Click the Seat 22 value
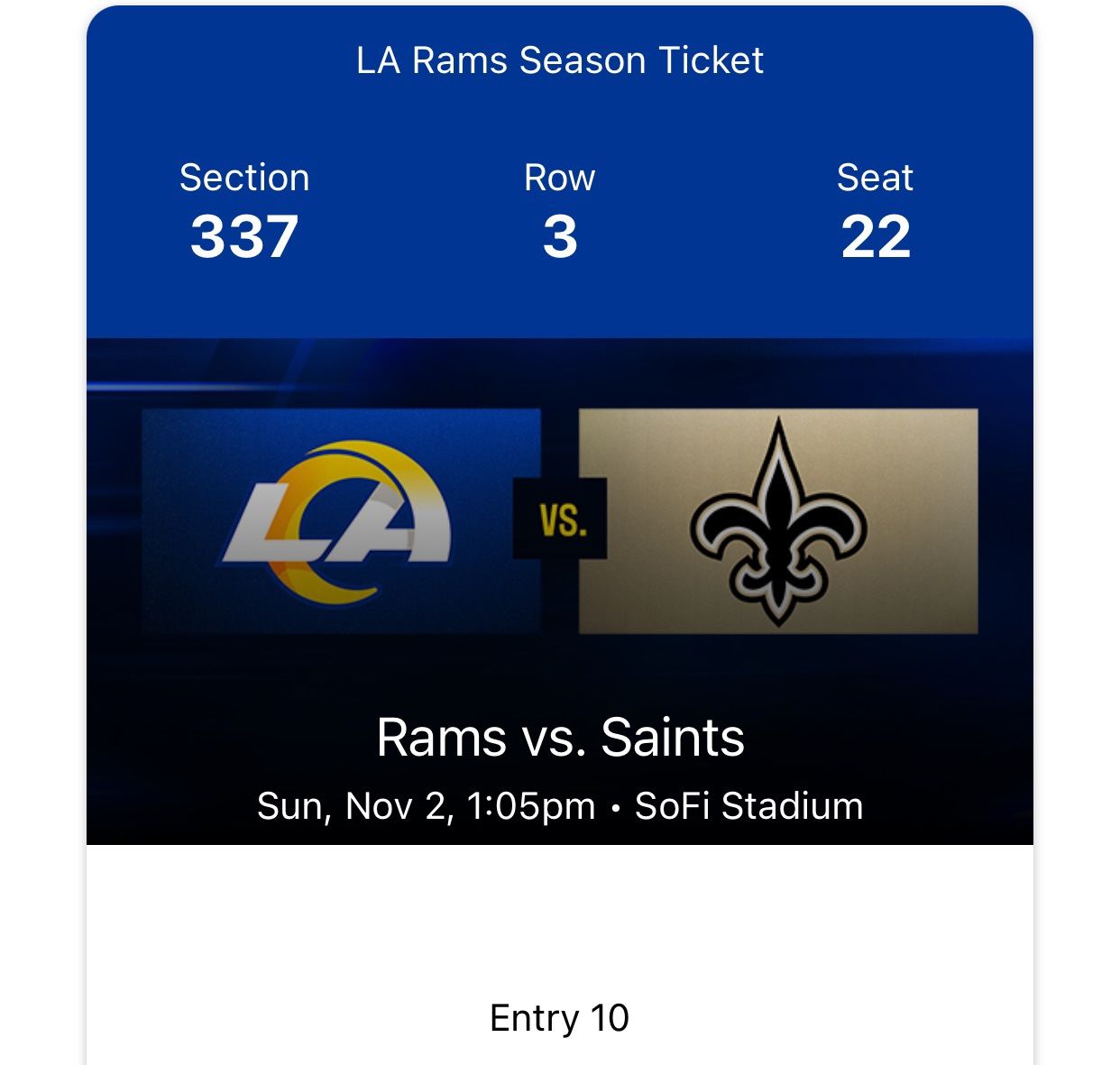 tap(874, 236)
